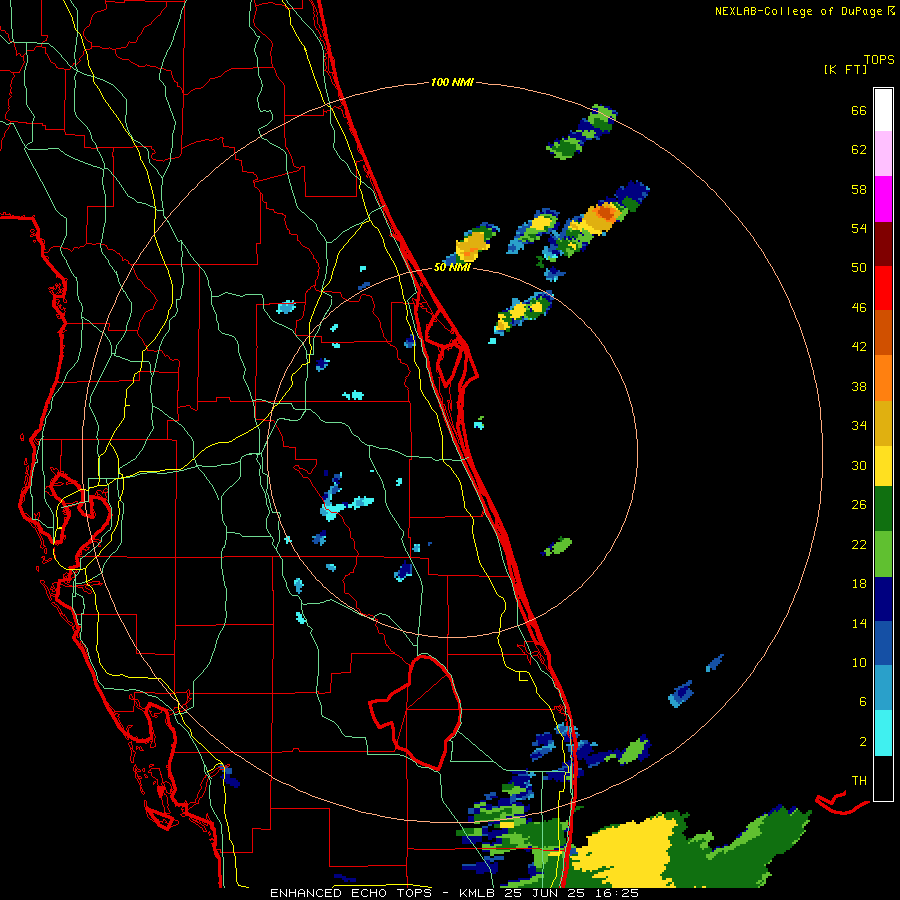Pick the navy blue legend swatch
The height and width of the screenshot is (900, 900).
tap(883, 599)
